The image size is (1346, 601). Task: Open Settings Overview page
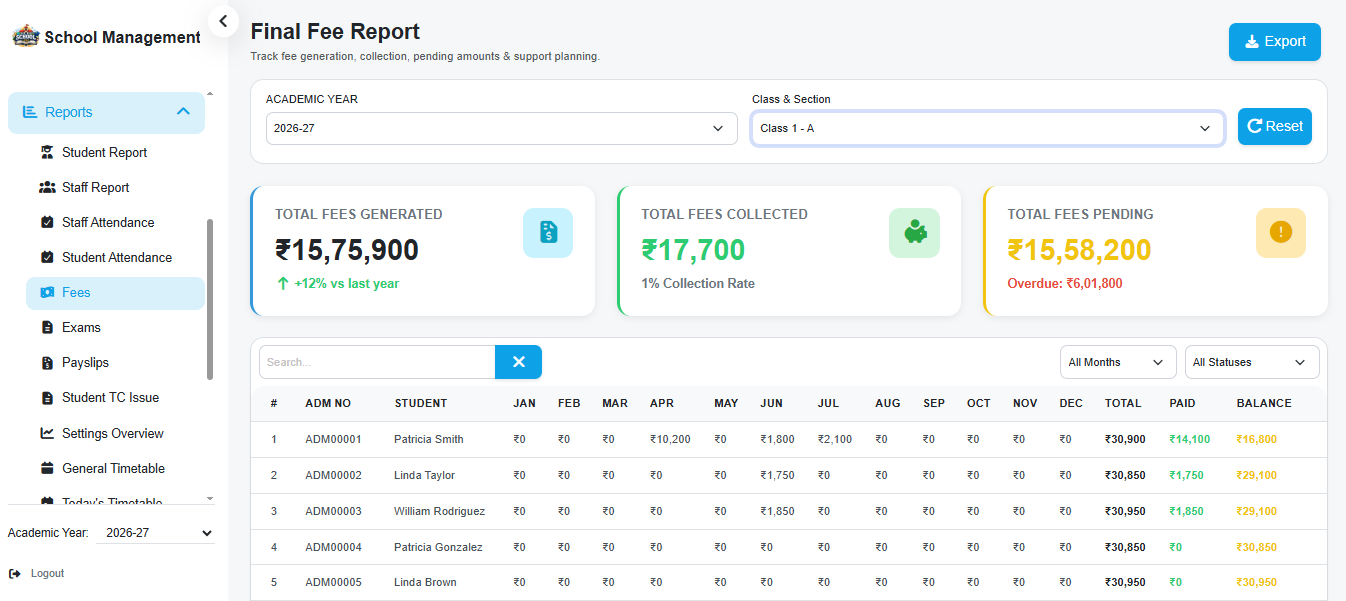(115, 433)
